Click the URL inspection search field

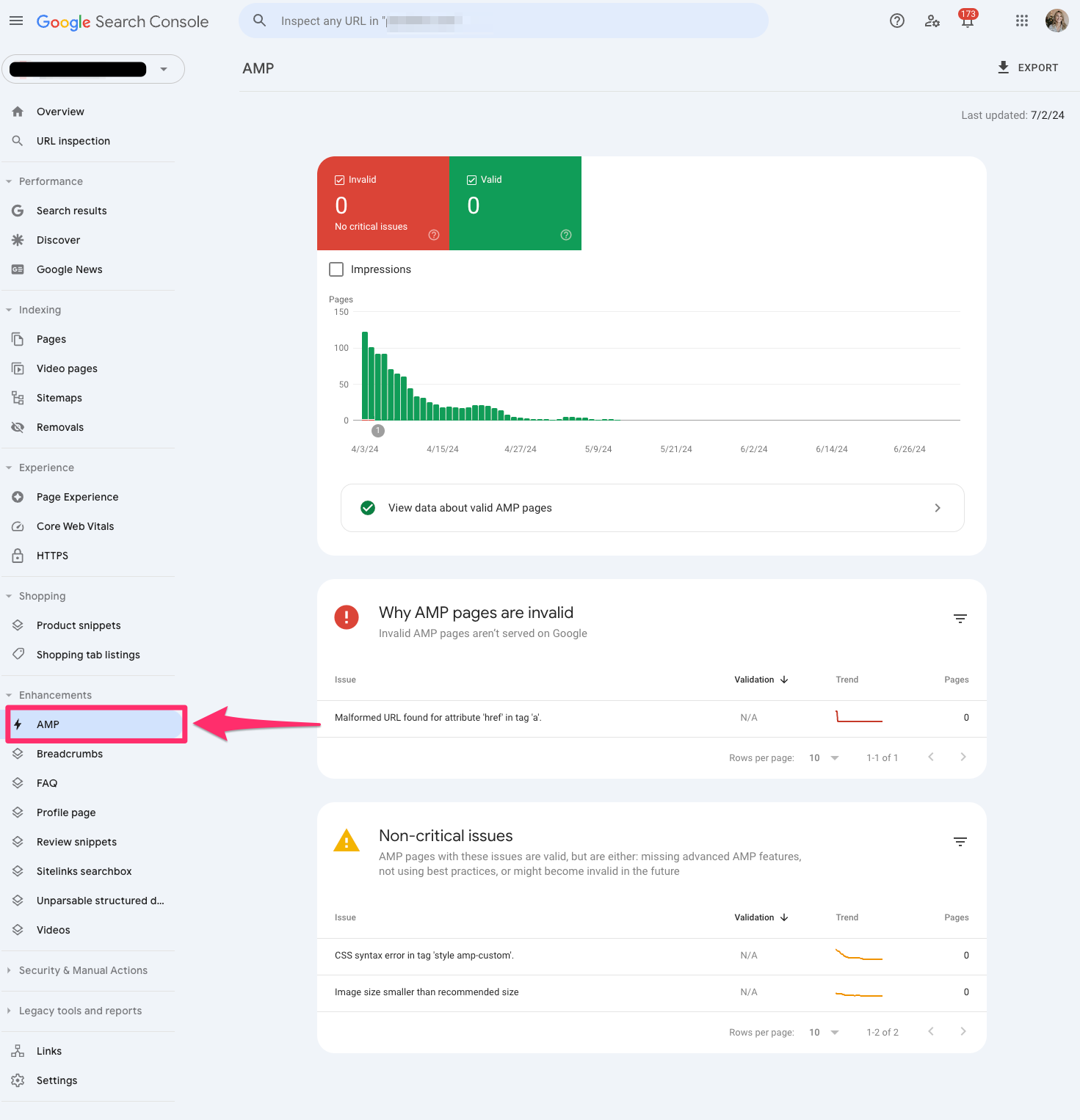tap(504, 21)
